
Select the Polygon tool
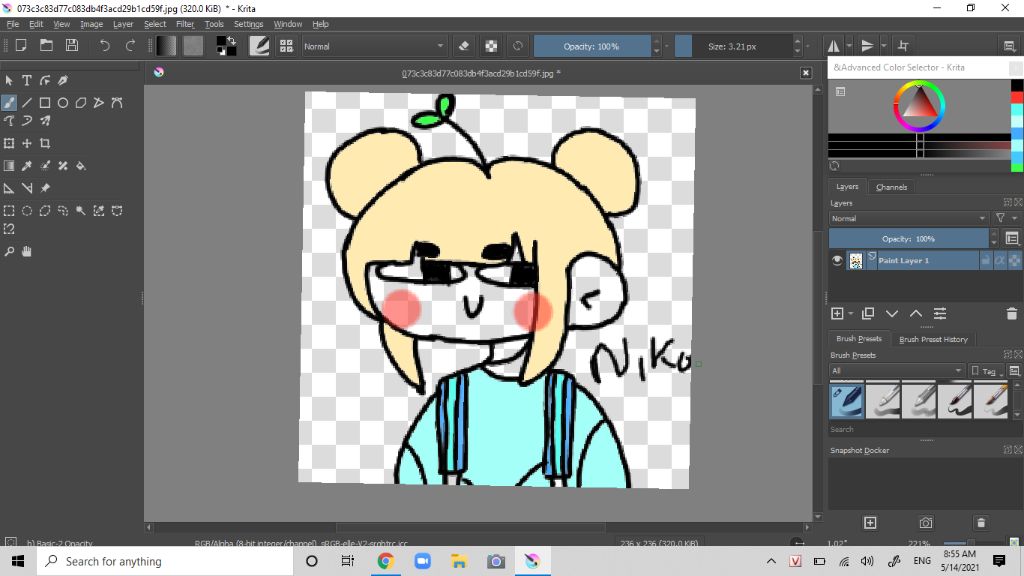coord(81,103)
